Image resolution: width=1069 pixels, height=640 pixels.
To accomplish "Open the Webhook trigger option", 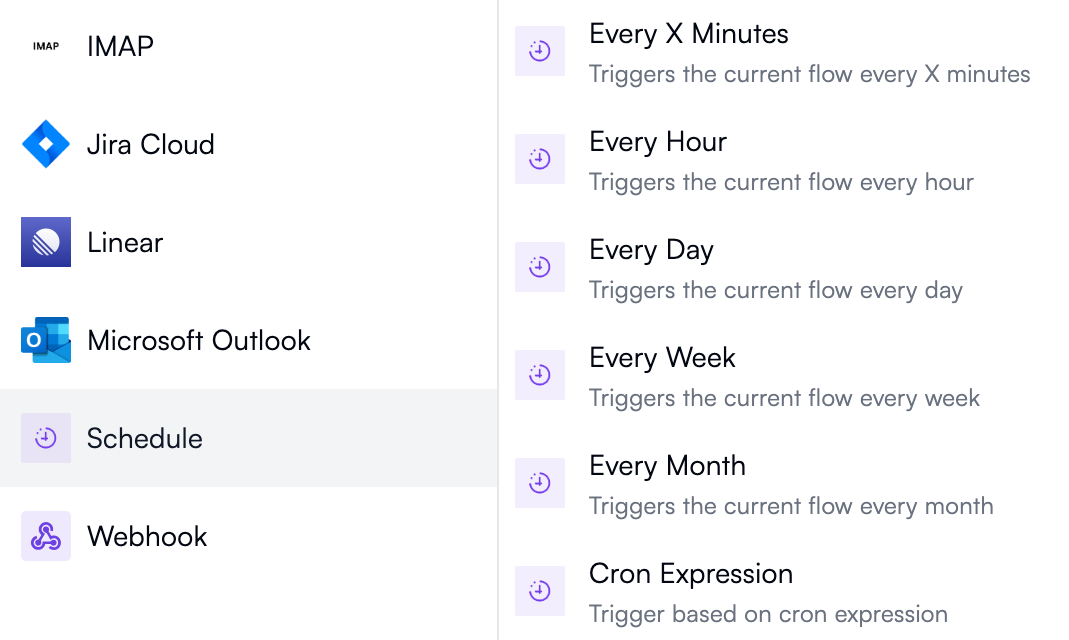I will coord(147,536).
